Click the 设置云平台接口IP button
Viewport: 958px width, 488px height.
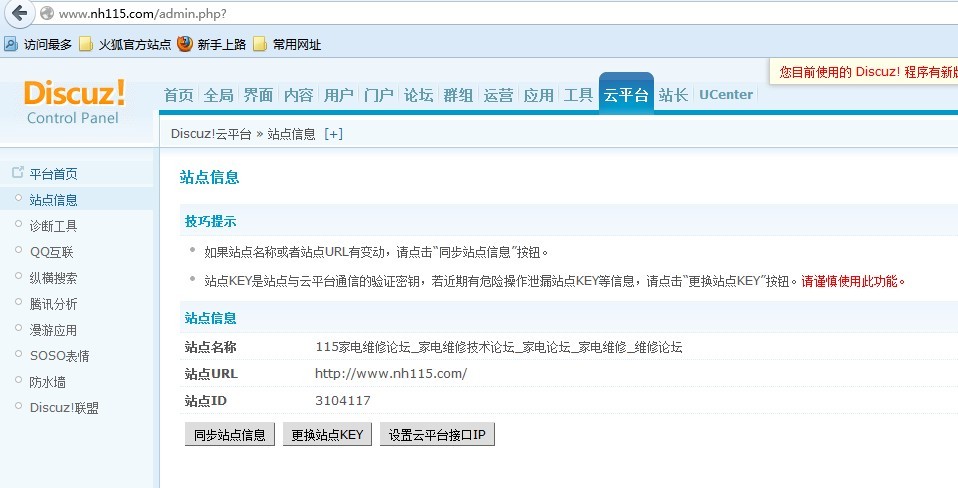point(437,434)
